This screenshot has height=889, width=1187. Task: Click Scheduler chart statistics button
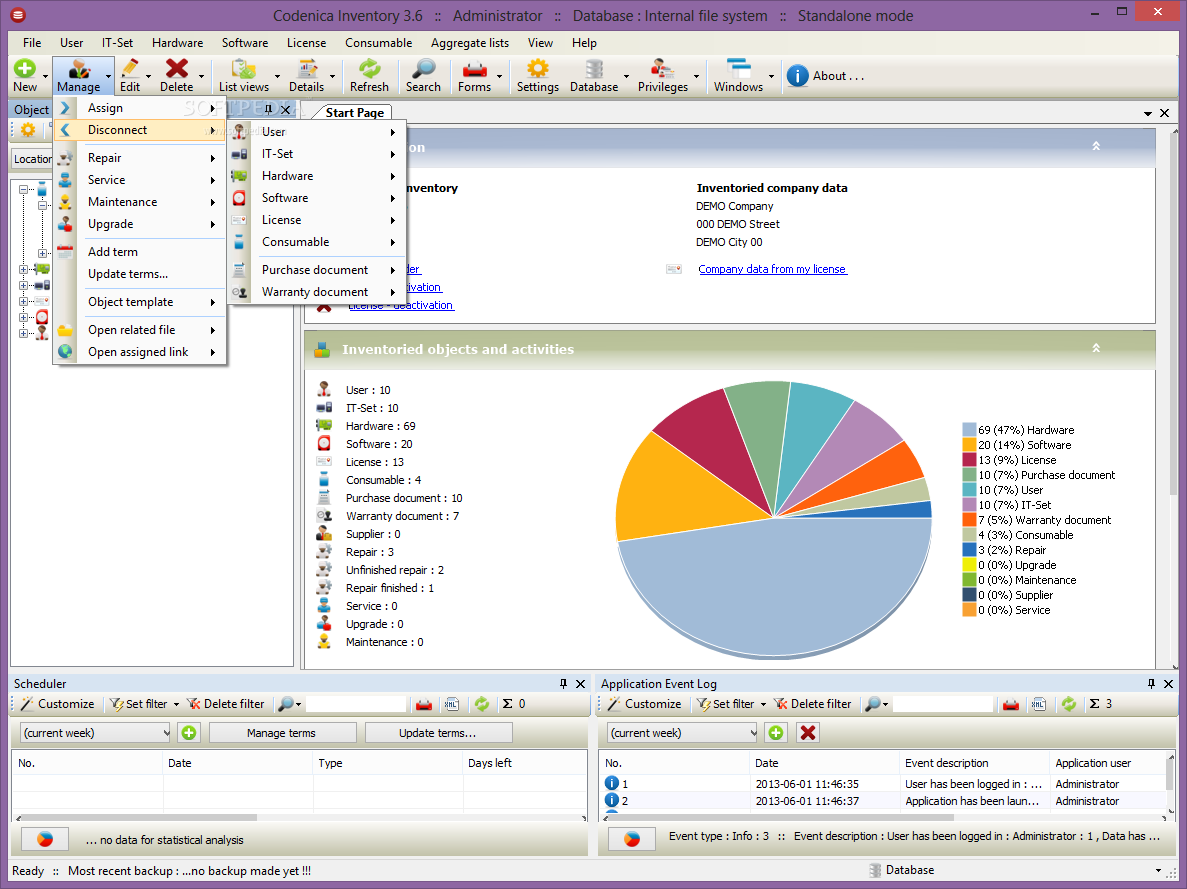(x=45, y=839)
